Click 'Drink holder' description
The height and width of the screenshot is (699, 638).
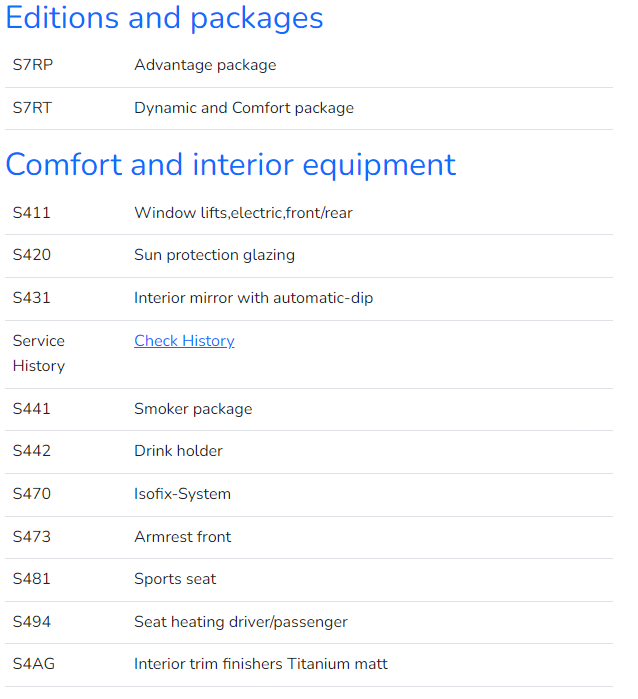point(178,451)
